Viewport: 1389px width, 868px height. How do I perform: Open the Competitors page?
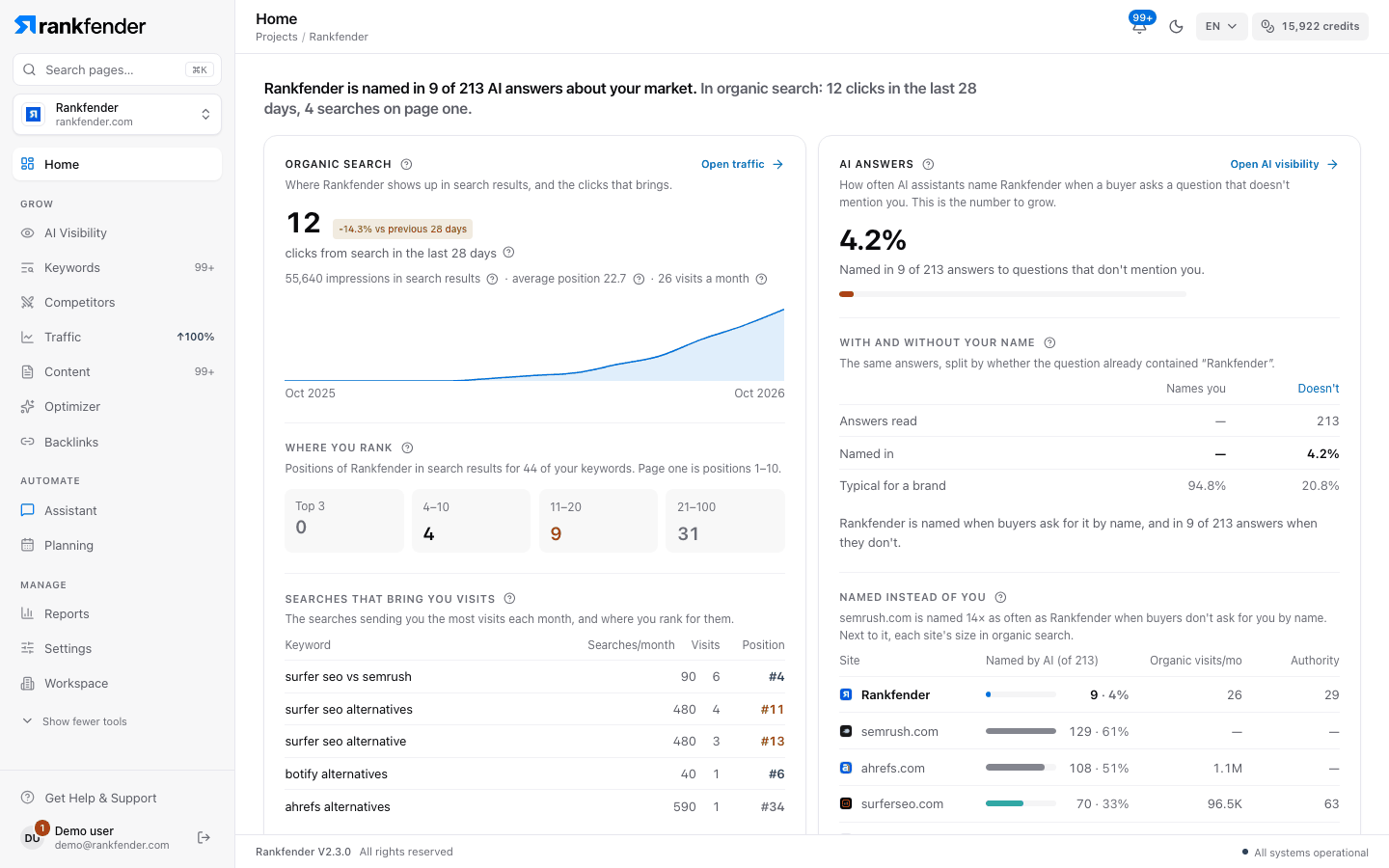[x=117, y=303]
